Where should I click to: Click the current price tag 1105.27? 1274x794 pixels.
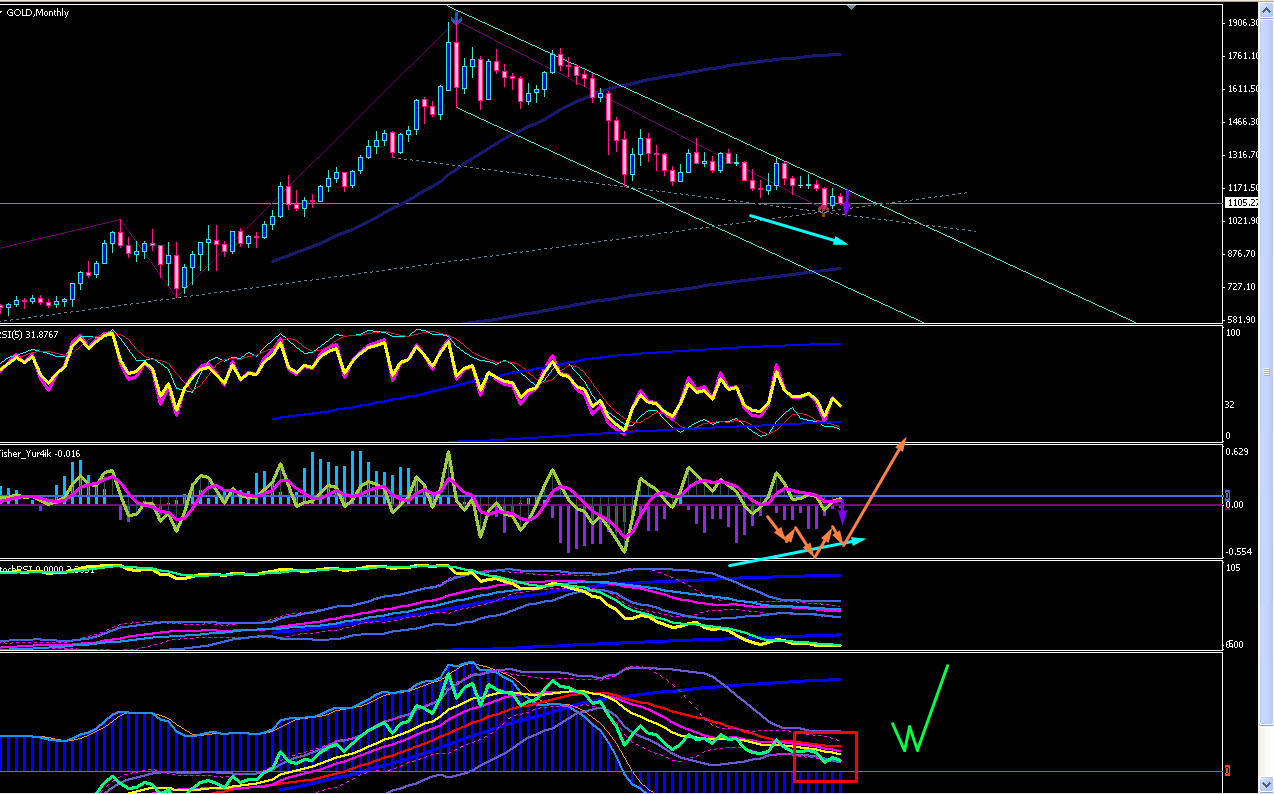[x=1240, y=203]
